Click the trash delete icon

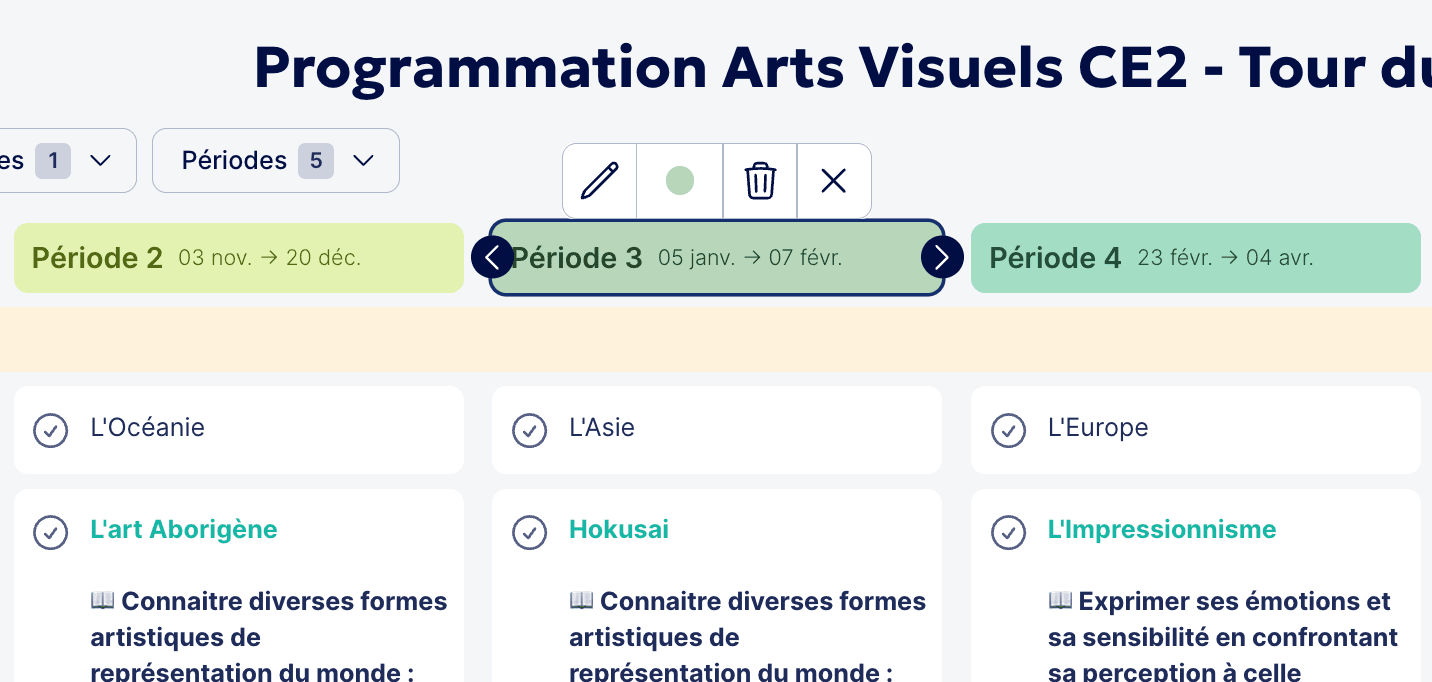tap(760, 181)
